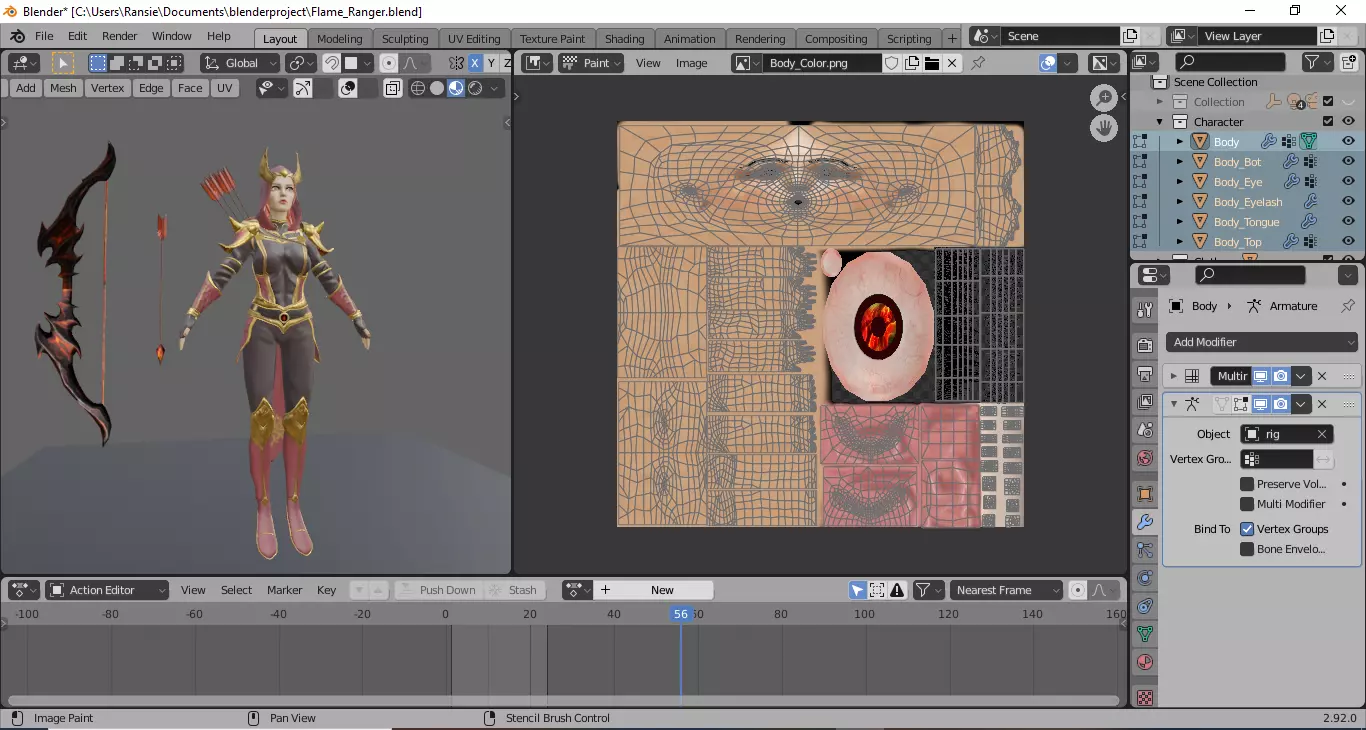Screen dimensions: 1366x730
Task: Switch to solid shading
Action: coord(437,88)
